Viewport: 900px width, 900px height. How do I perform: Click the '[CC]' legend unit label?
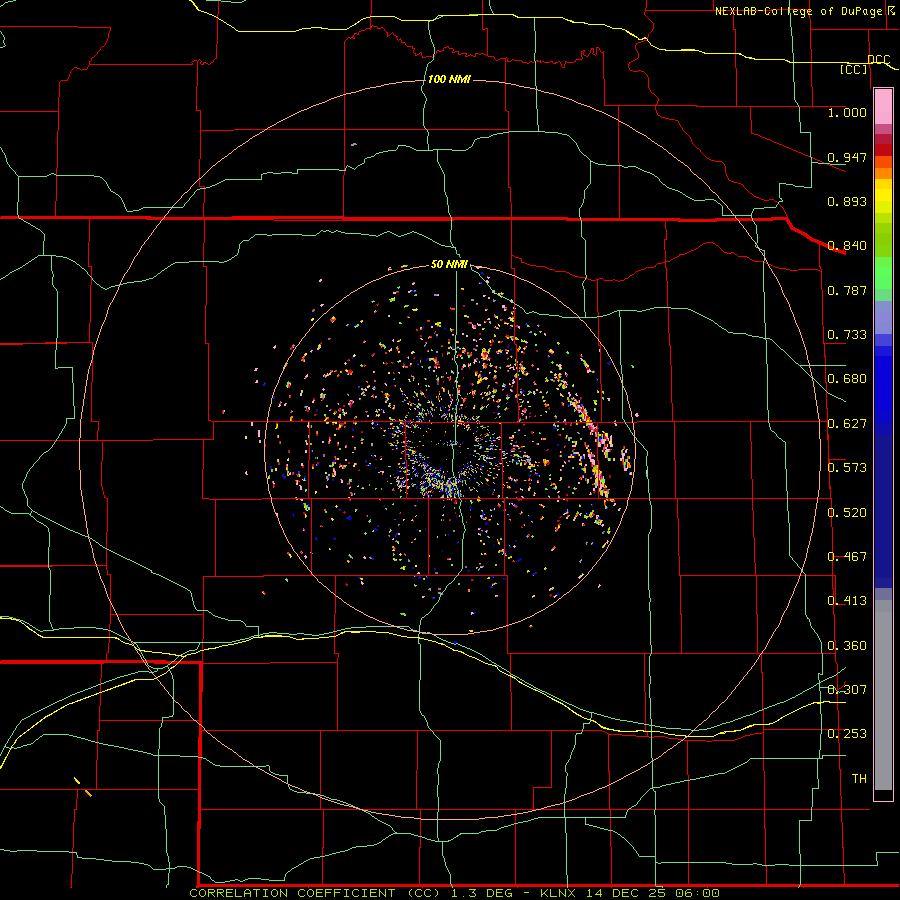(854, 69)
